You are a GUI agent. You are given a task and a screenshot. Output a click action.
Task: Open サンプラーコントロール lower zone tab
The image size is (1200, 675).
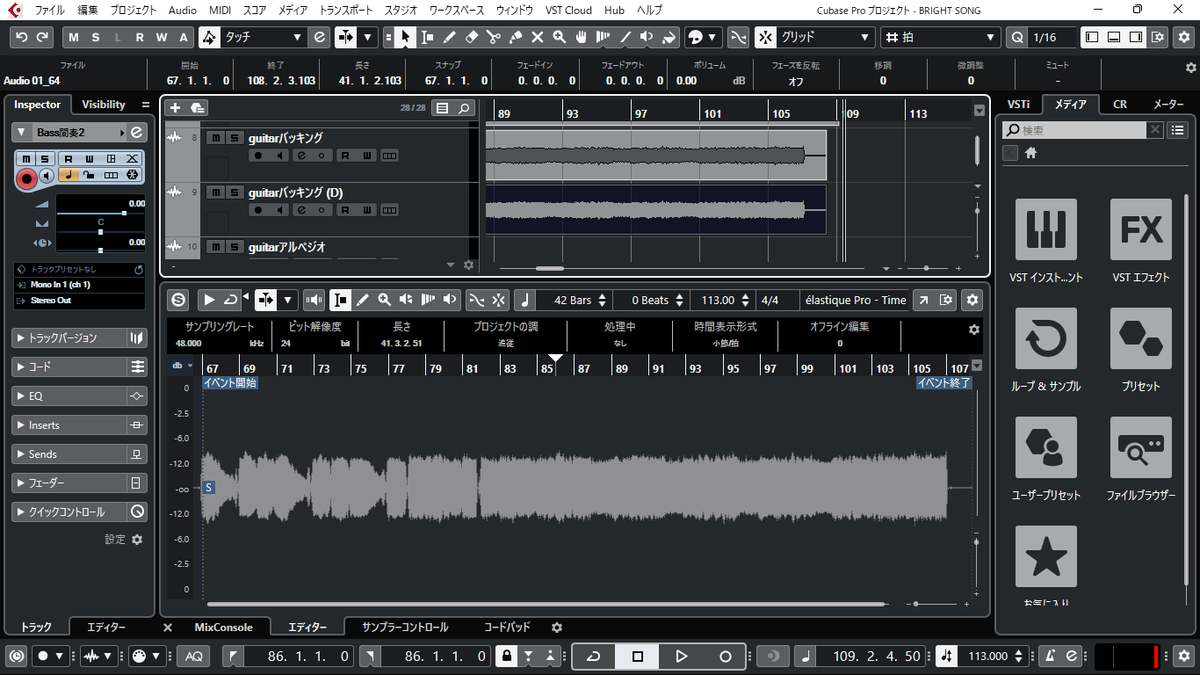[x=405, y=627]
